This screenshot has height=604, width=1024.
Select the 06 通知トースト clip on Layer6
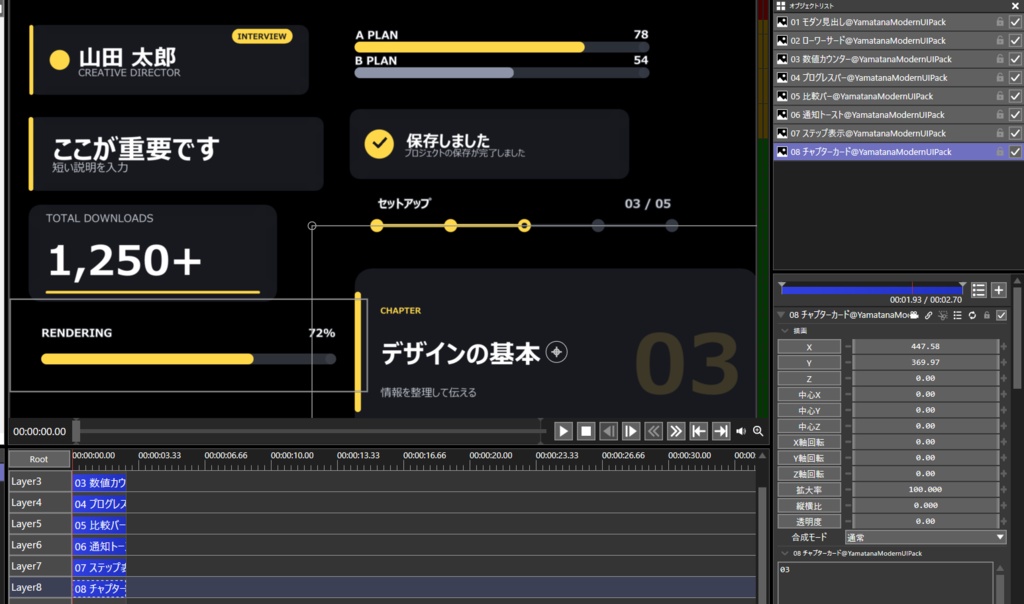tap(99, 546)
